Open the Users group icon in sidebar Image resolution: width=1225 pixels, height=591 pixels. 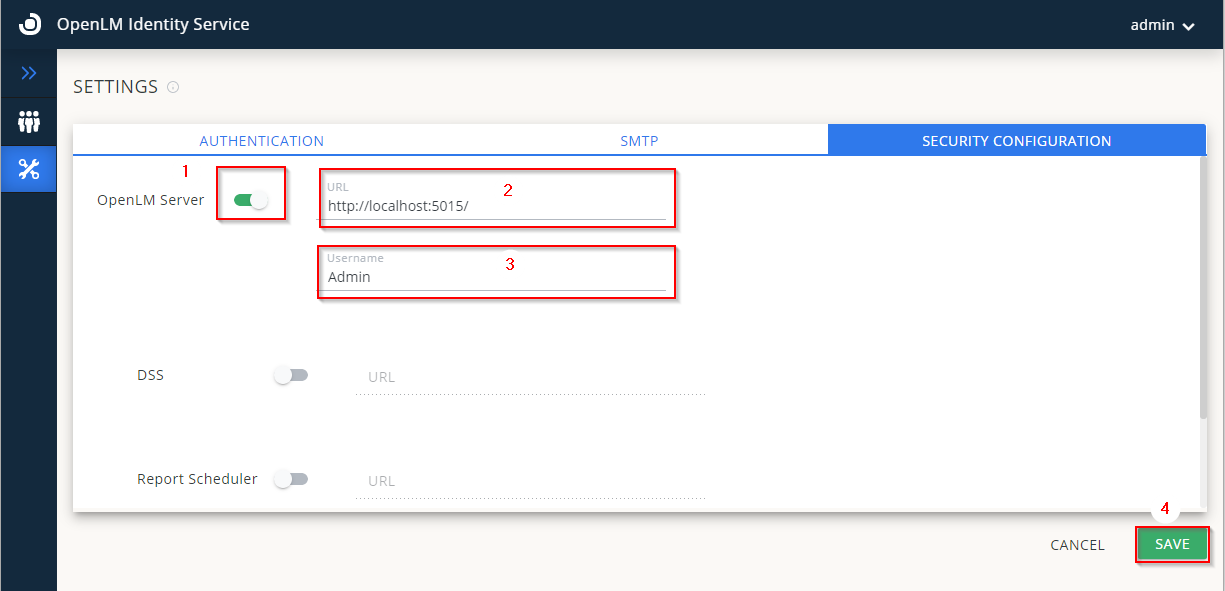click(x=29, y=122)
